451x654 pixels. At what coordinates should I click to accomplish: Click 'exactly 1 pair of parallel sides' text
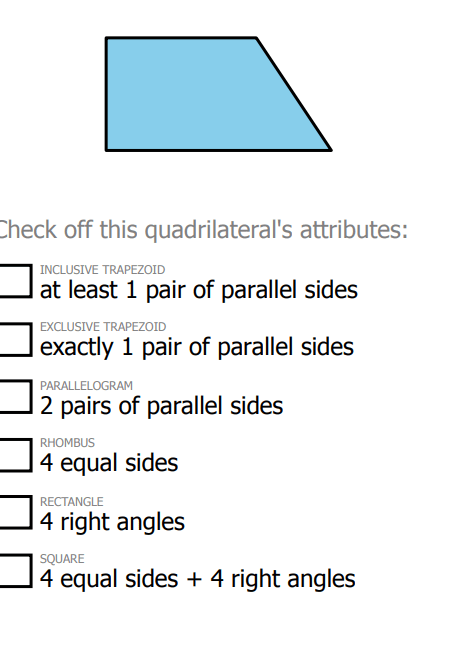click(x=197, y=347)
